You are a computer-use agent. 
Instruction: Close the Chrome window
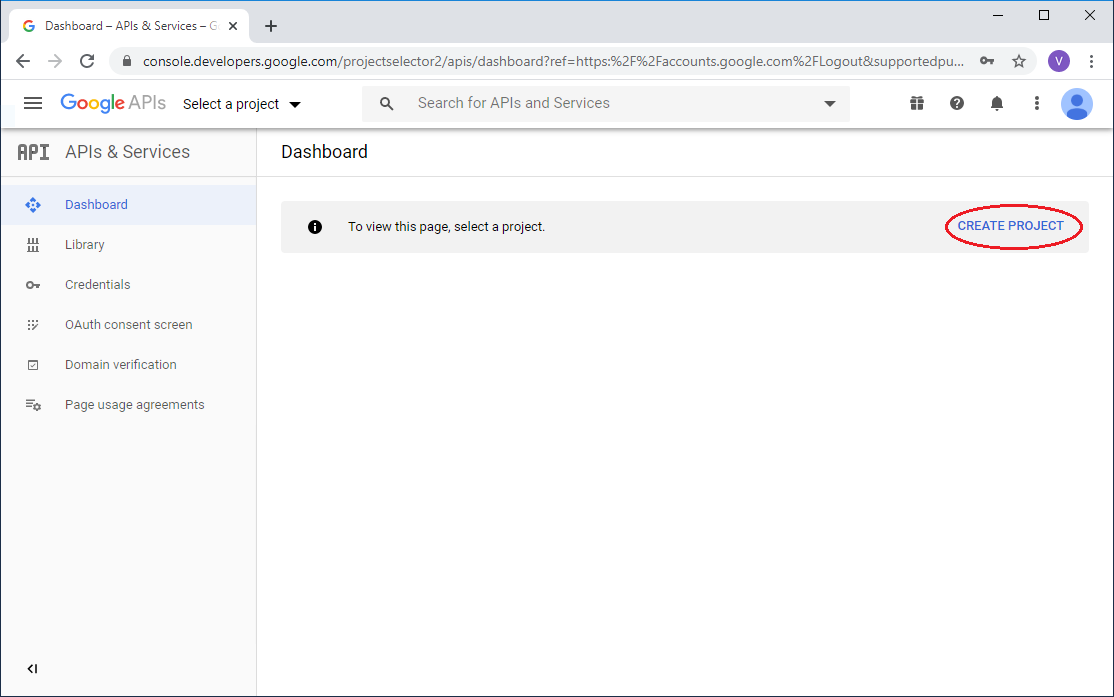coord(1089,15)
